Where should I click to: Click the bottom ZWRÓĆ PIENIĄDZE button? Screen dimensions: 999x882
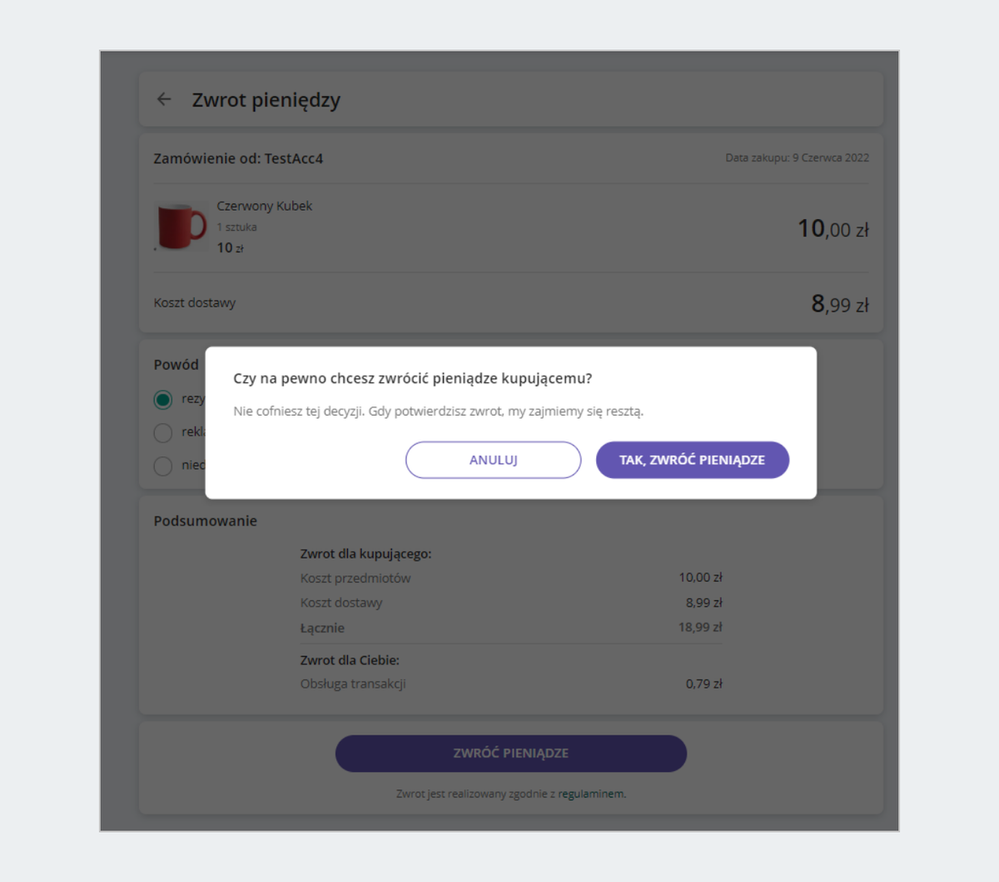pos(510,753)
